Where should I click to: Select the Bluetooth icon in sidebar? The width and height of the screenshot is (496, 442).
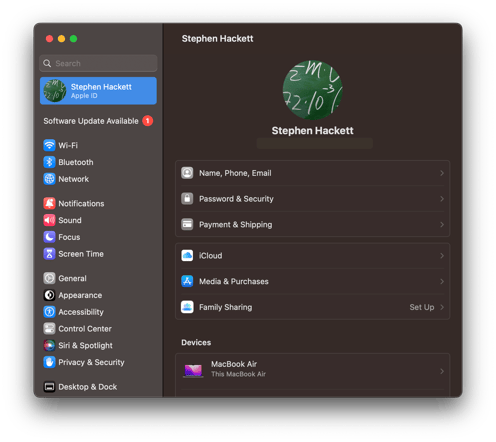point(49,162)
